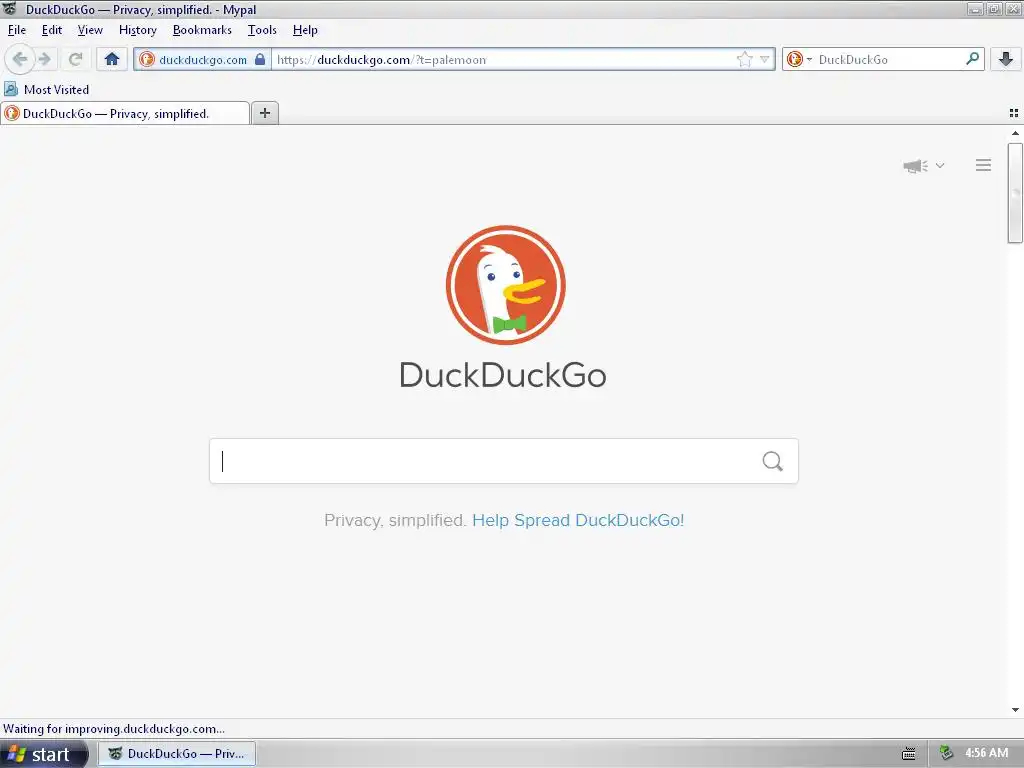Image resolution: width=1024 pixels, height=768 pixels.
Task: Open the File menu
Action: coord(17,30)
